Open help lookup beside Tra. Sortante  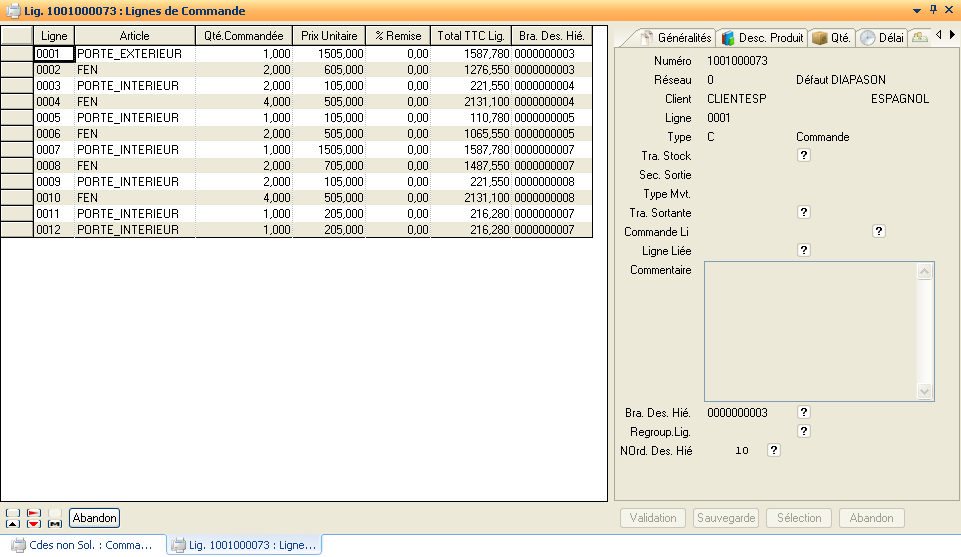tap(803, 213)
